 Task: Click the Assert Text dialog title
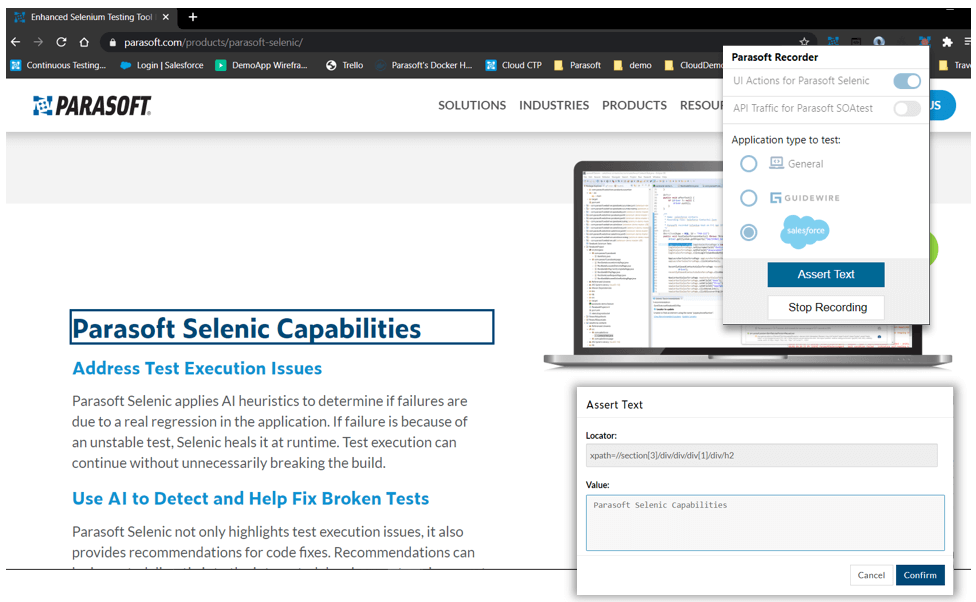(614, 405)
